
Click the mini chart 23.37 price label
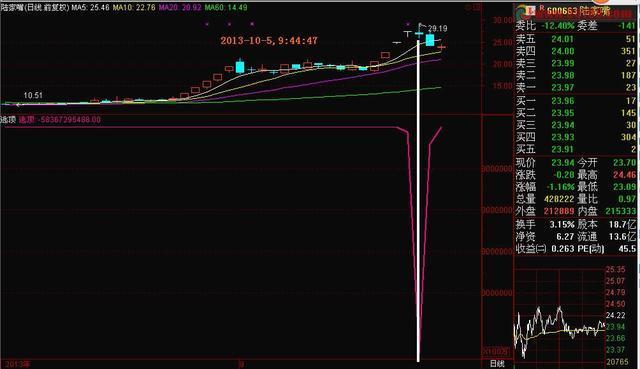click(616, 350)
